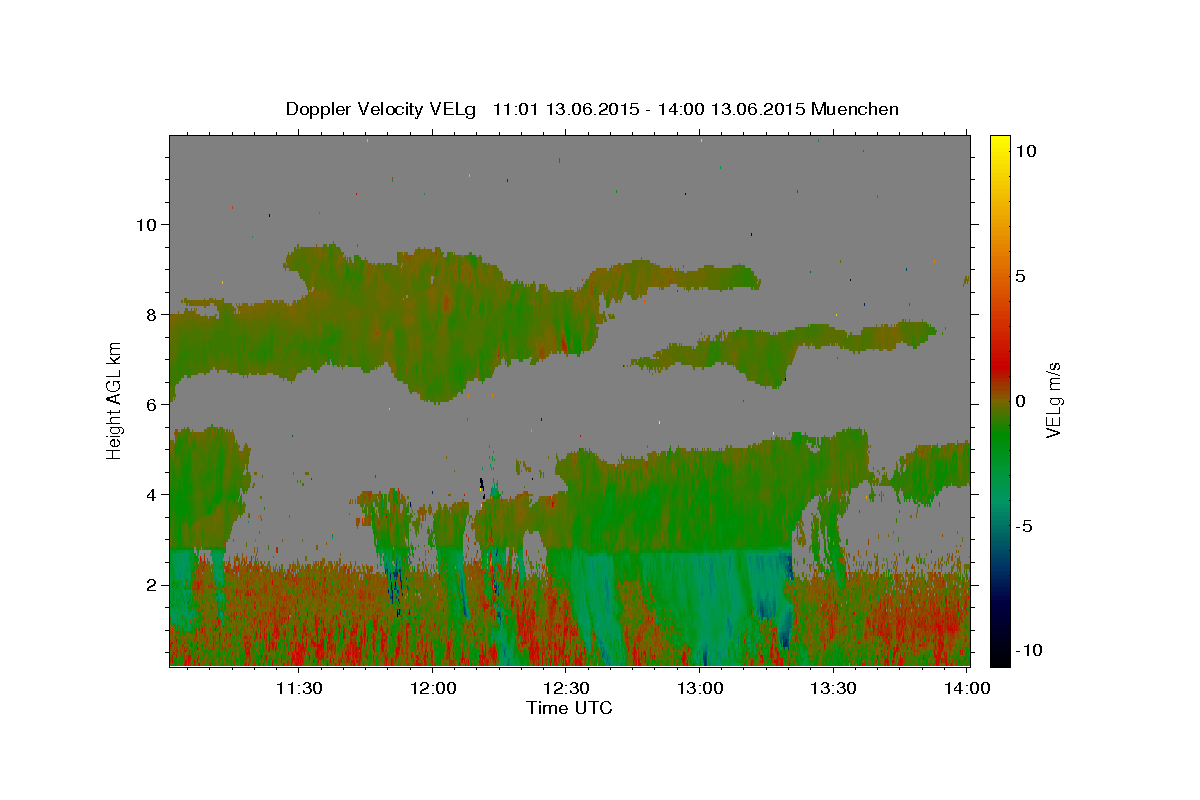Click the colorbar tick label 0
1200x800 pixels.
pos(1021,400)
